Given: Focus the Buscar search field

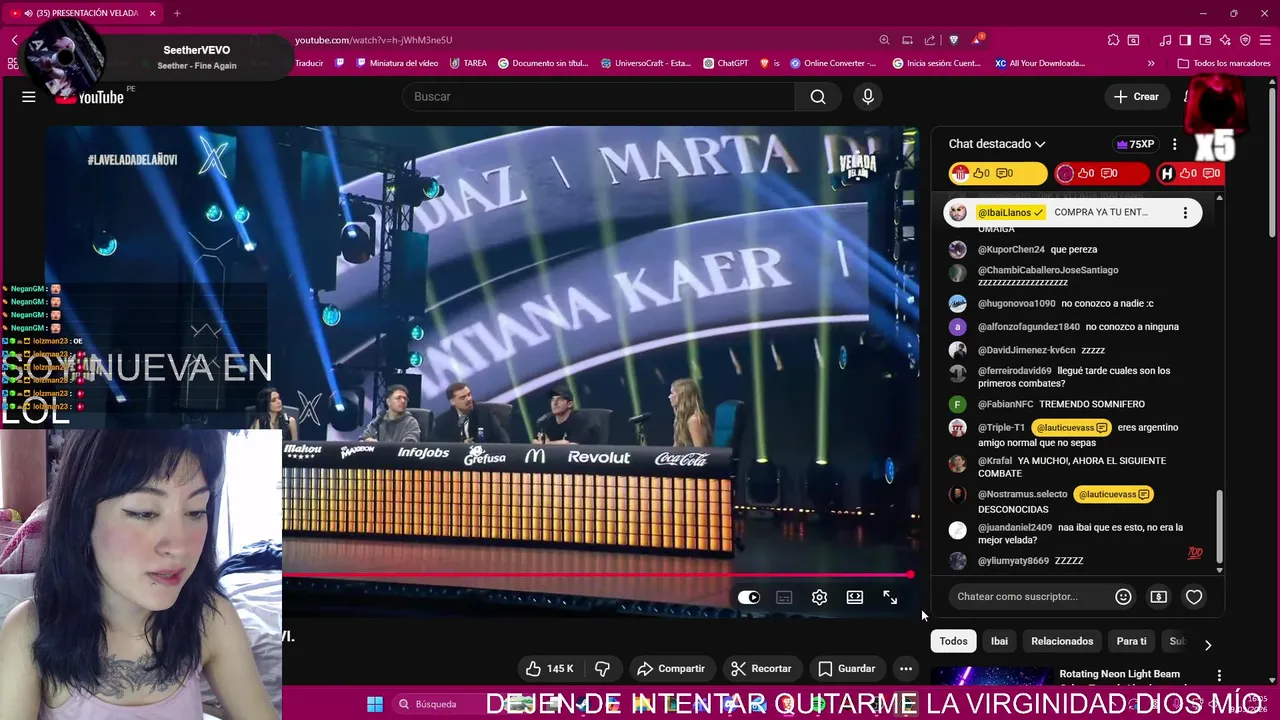Looking at the screenshot, I should coord(598,97).
